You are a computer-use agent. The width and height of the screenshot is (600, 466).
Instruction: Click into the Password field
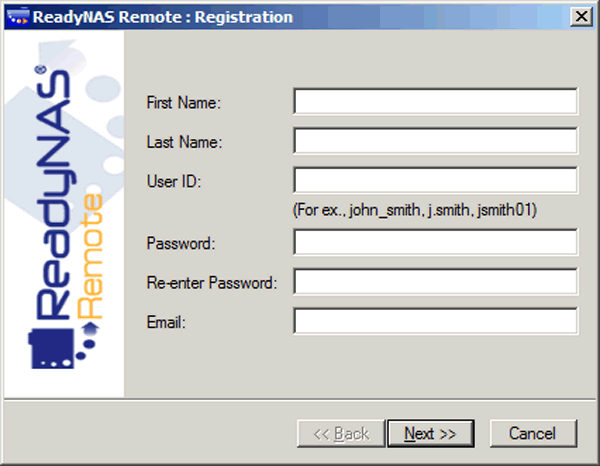[x=435, y=242]
